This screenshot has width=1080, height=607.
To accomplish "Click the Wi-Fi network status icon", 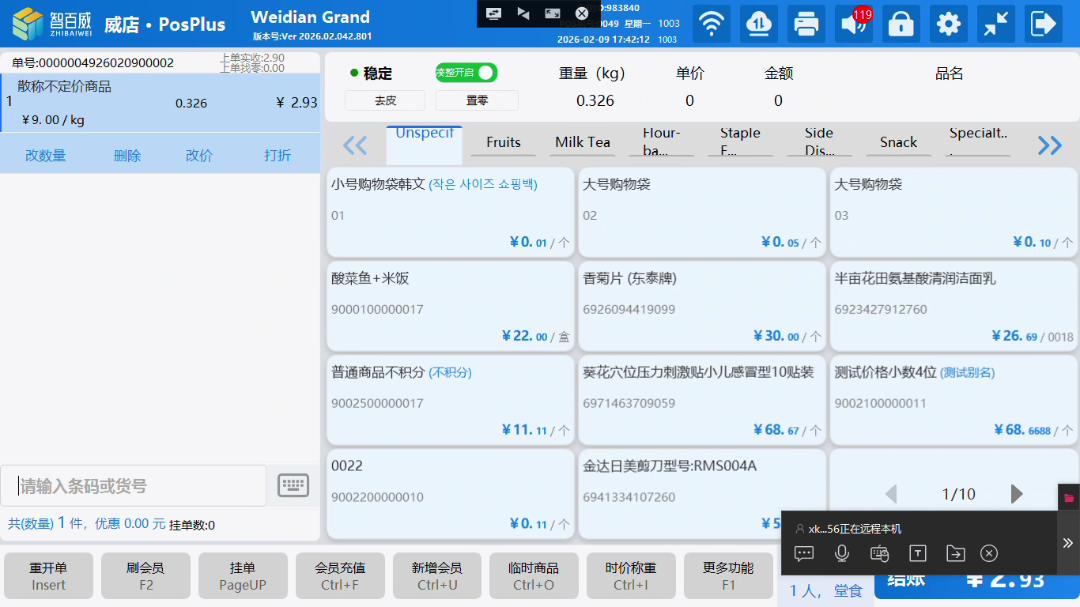I will point(711,24).
